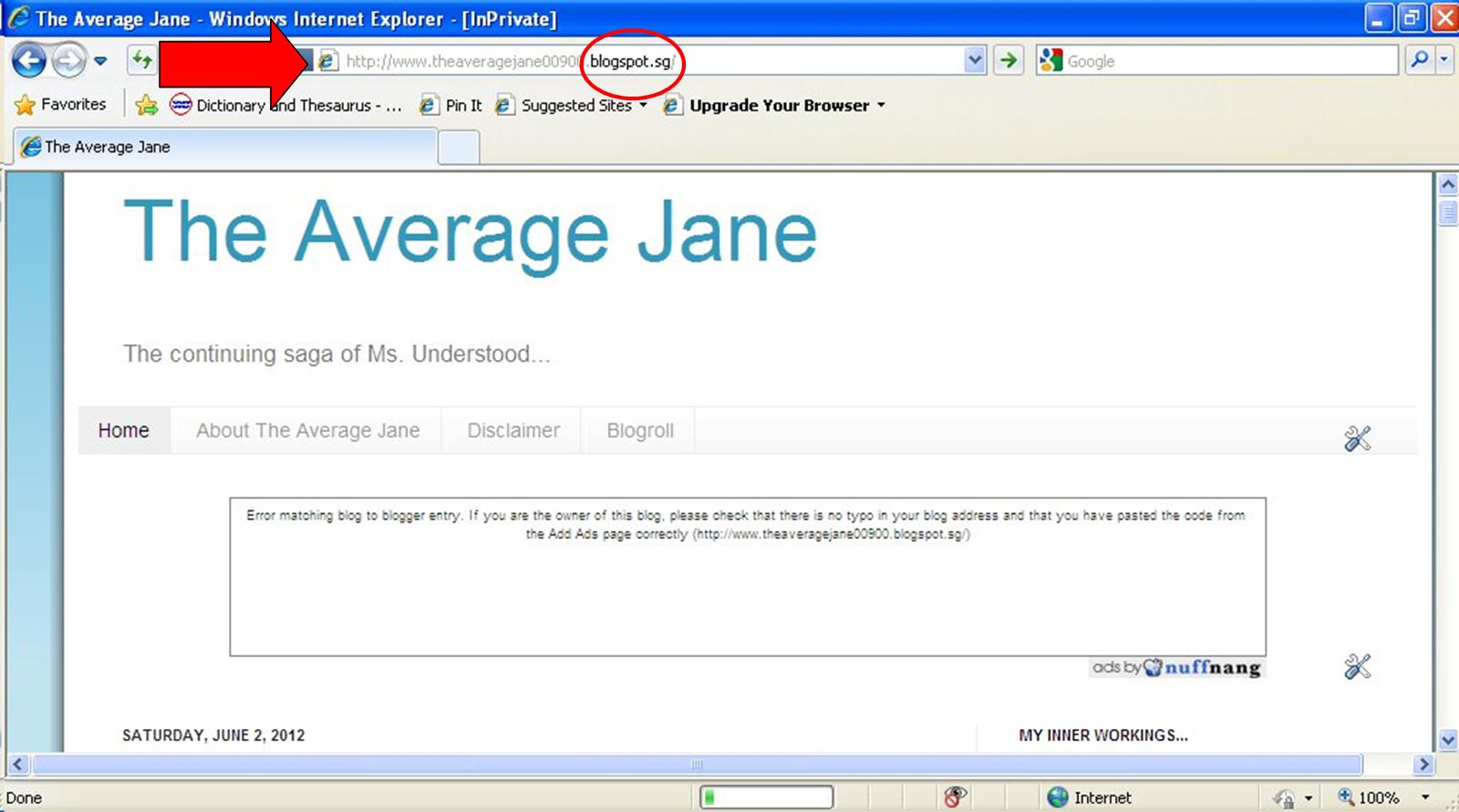Click the Saturday, June 2, 2012 date header
Viewport: 1459px width, 812px height.
point(213,735)
